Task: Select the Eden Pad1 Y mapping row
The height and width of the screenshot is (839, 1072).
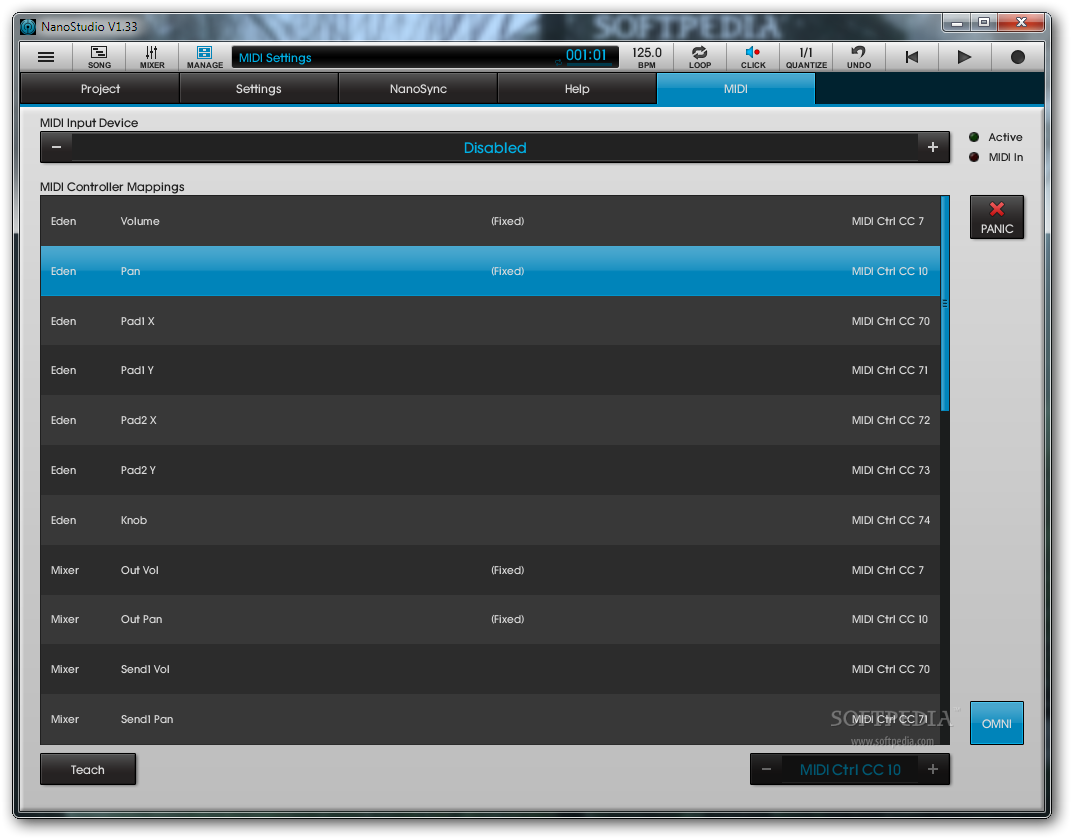Action: coord(490,370)
